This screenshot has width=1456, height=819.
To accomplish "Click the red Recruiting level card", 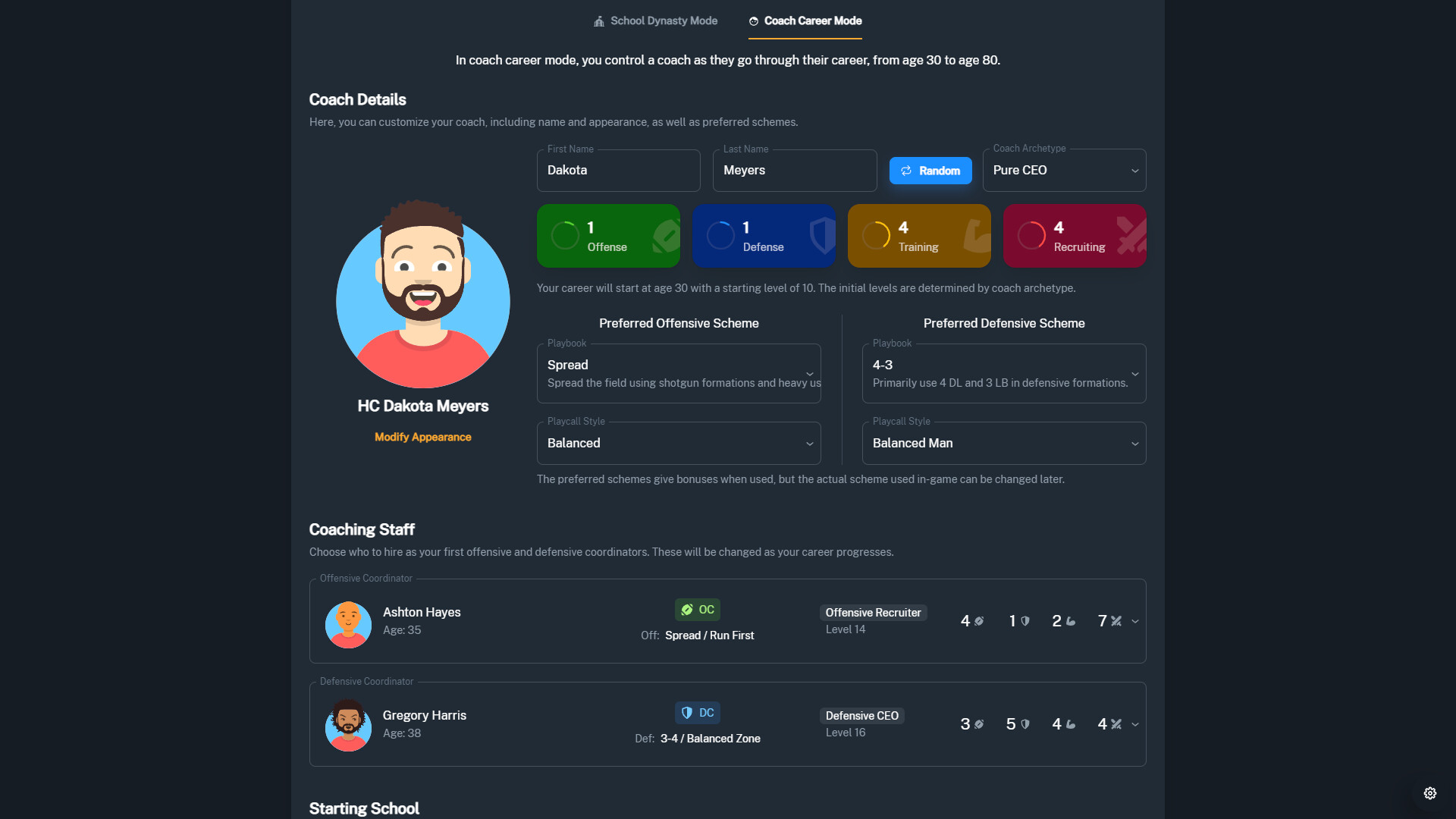I will pos(1075,236).
